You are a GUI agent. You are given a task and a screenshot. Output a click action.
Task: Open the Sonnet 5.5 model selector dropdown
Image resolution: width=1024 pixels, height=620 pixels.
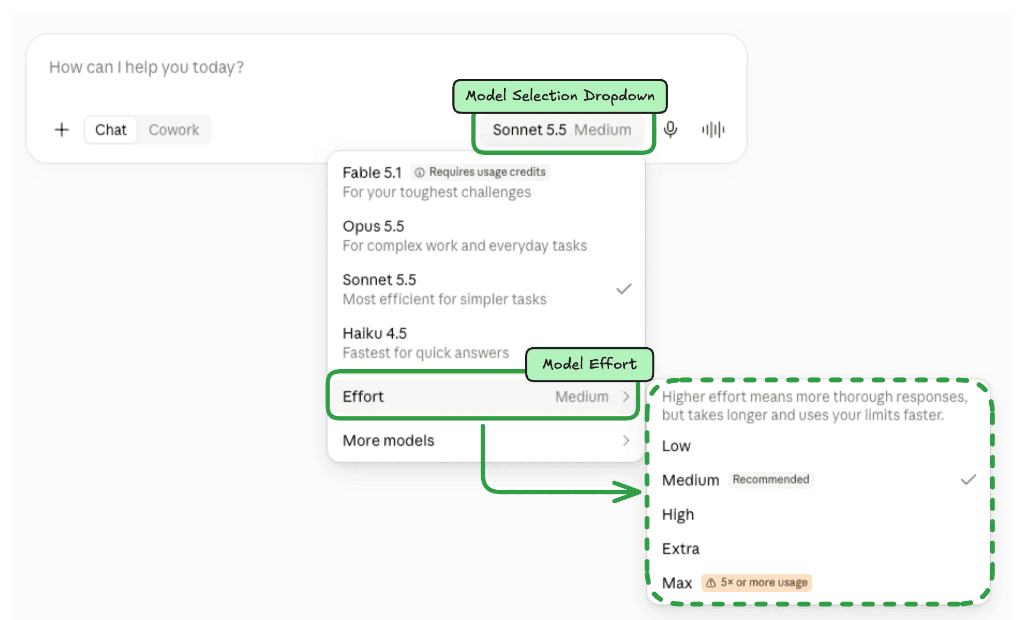[x=562, y=129]
